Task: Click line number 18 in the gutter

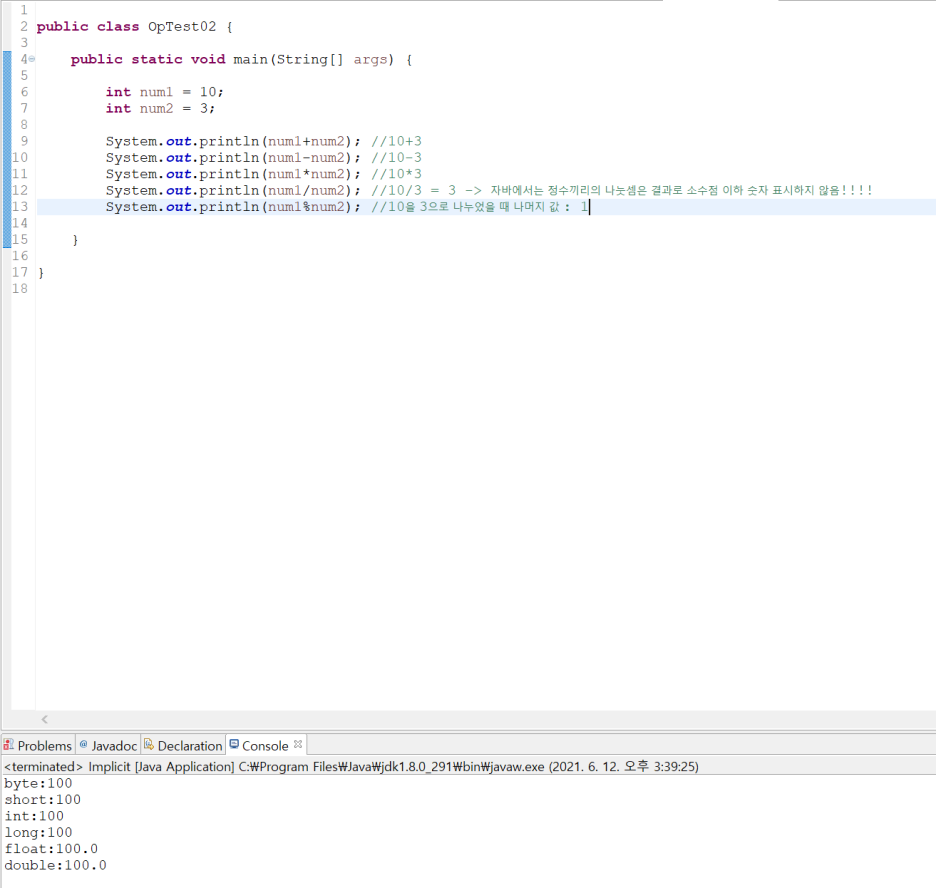Action: pos(20,289)
